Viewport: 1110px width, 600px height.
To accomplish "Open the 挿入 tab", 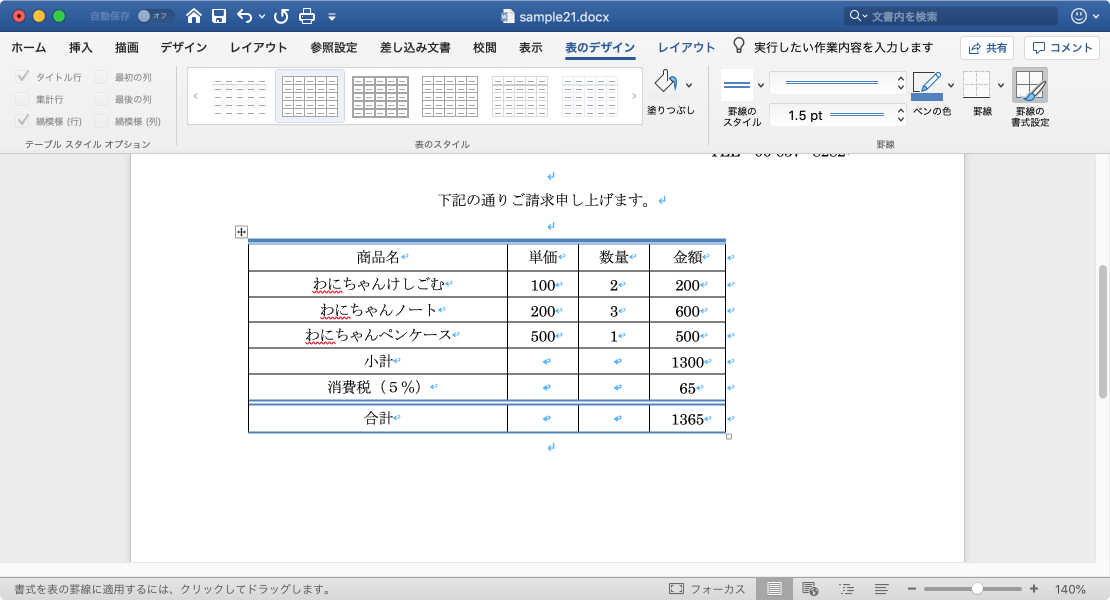I will coord(81,47).
